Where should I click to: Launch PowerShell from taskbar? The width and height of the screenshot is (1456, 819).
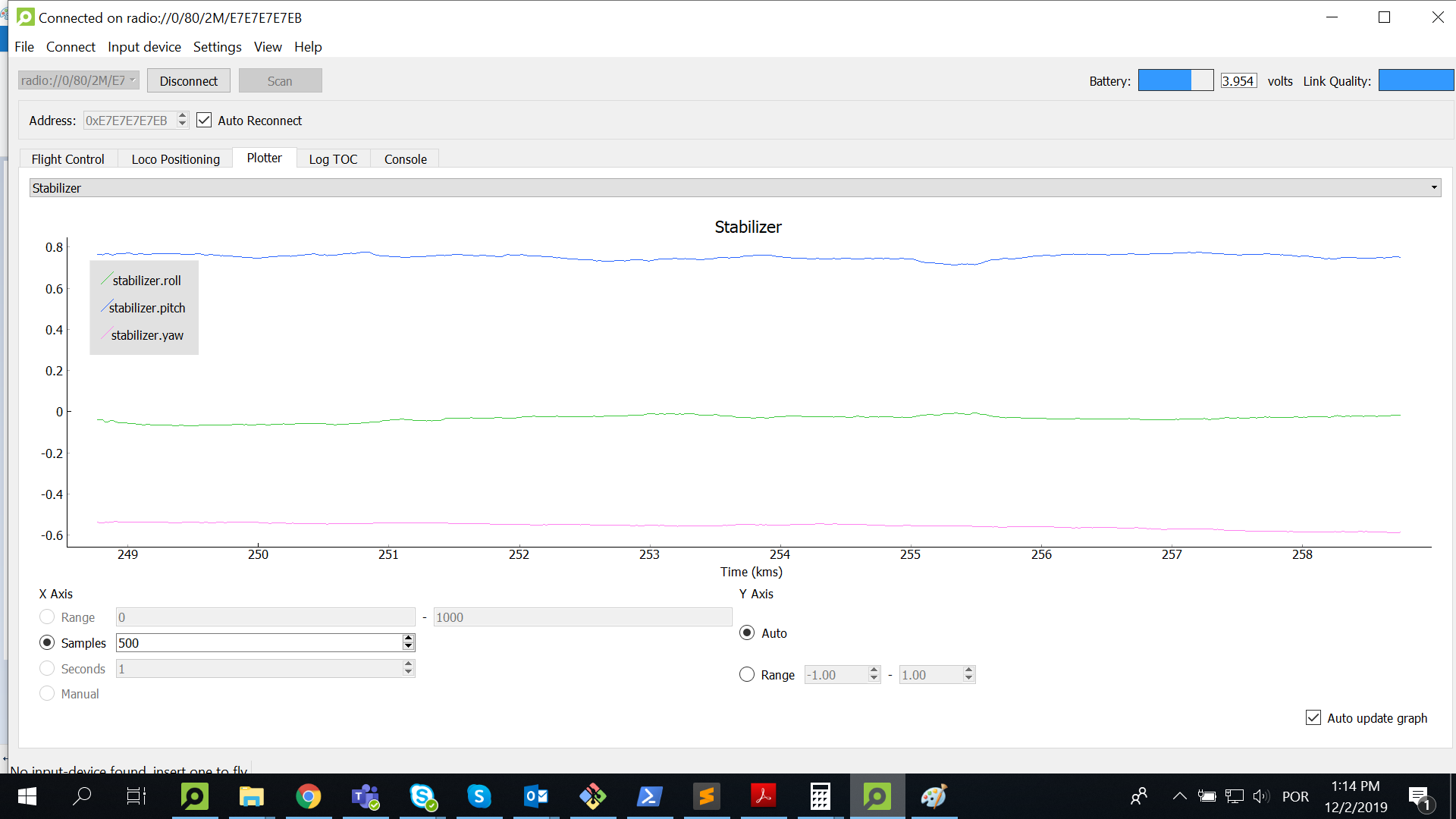point(650,796)
